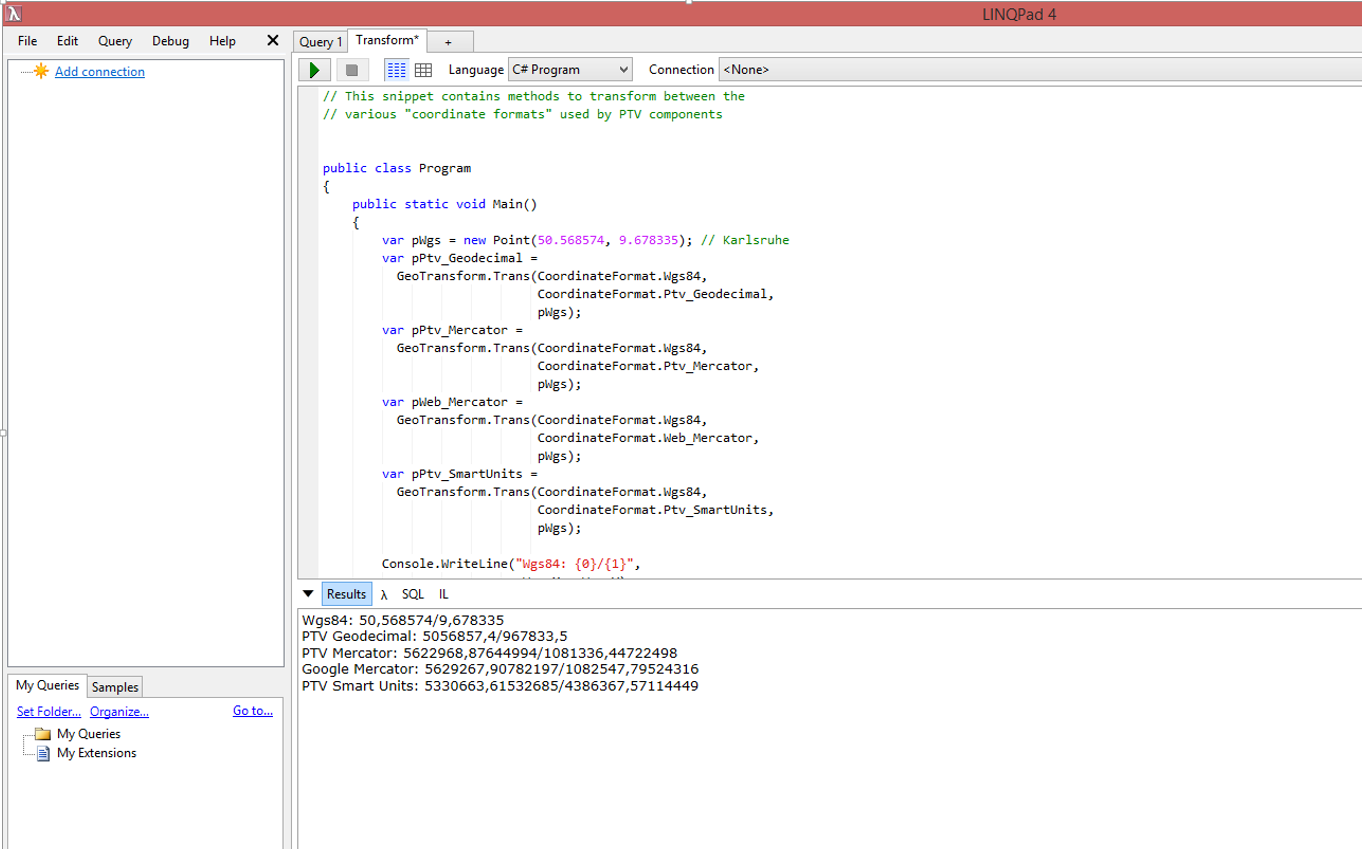Viewport: 1362px width, 849px height.
Task: Click the Add connection star icon
Action: point(41,71)
